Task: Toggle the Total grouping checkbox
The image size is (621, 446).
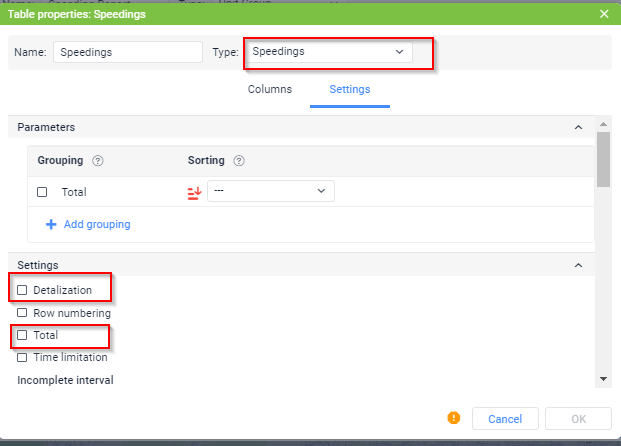Action: (42, 192)
